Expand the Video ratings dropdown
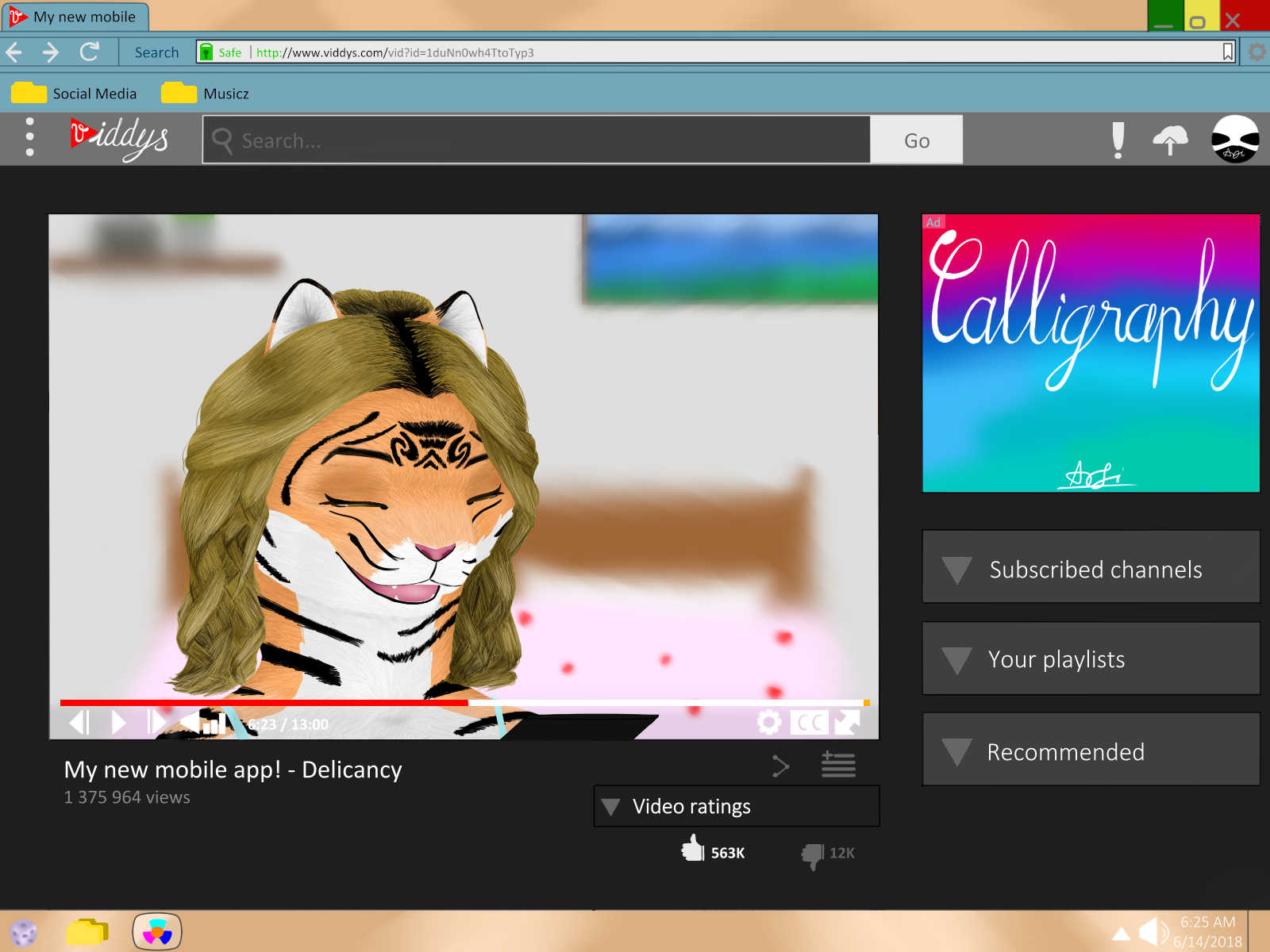Screen dimensions: 1270x952 point(737,806)
